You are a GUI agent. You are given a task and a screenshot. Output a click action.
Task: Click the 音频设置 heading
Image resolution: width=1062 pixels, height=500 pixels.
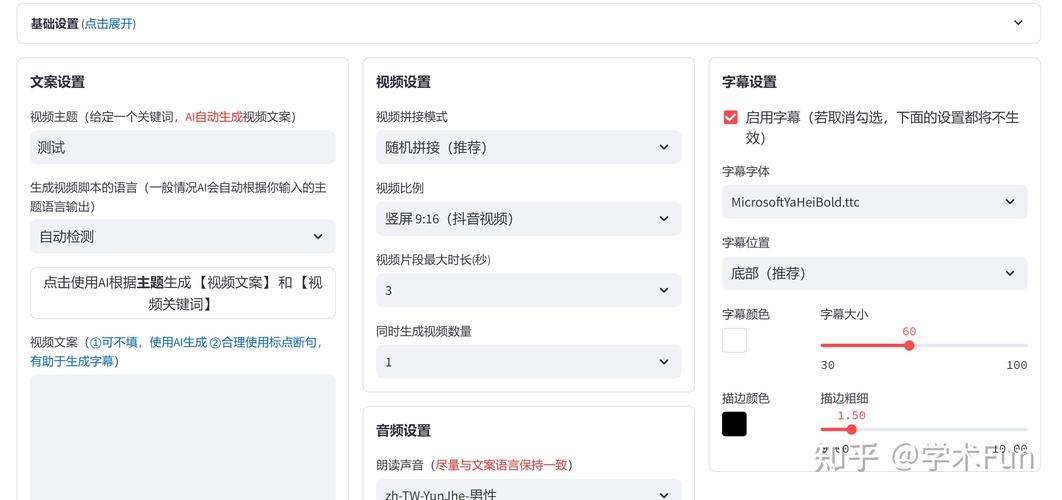tap(403, 430)
